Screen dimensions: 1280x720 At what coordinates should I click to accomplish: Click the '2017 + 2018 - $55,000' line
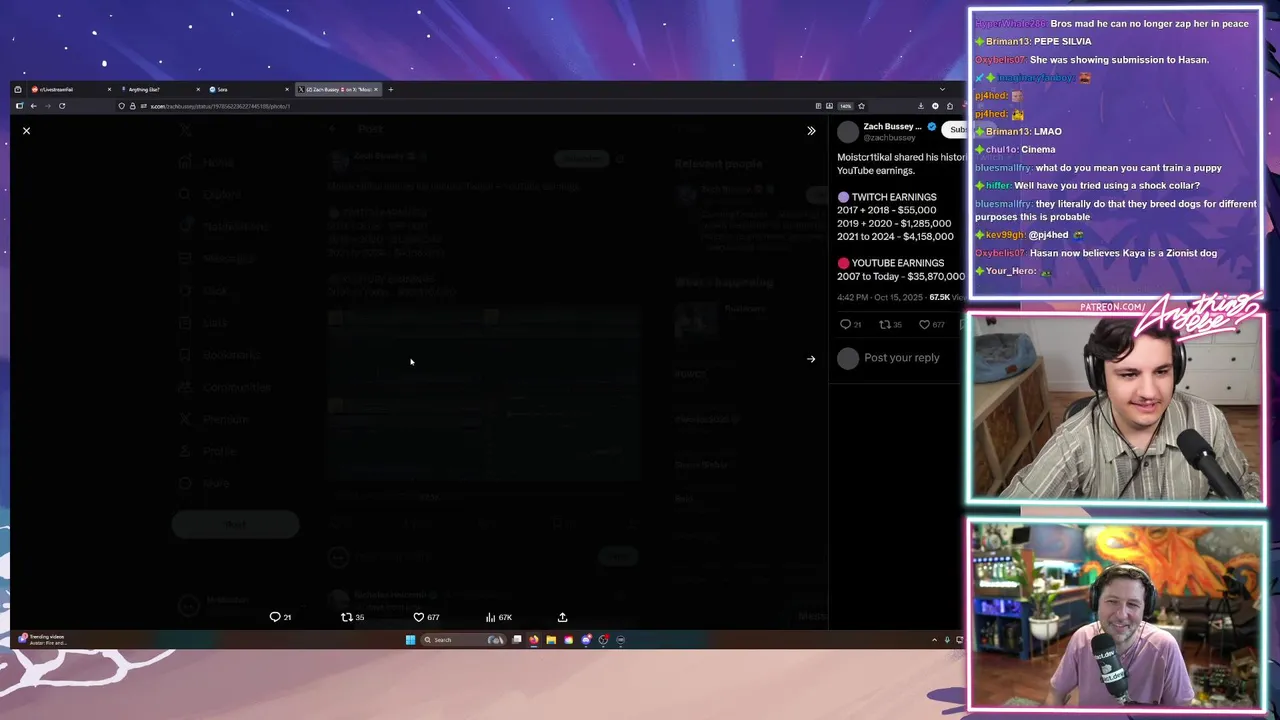click(887, 211)
